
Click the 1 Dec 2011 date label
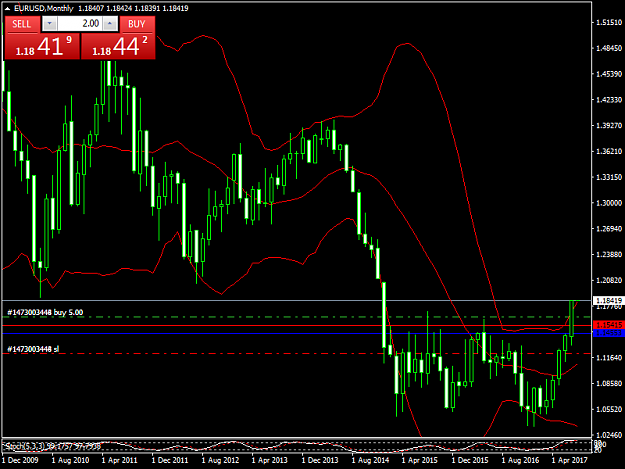click(170, 460)
